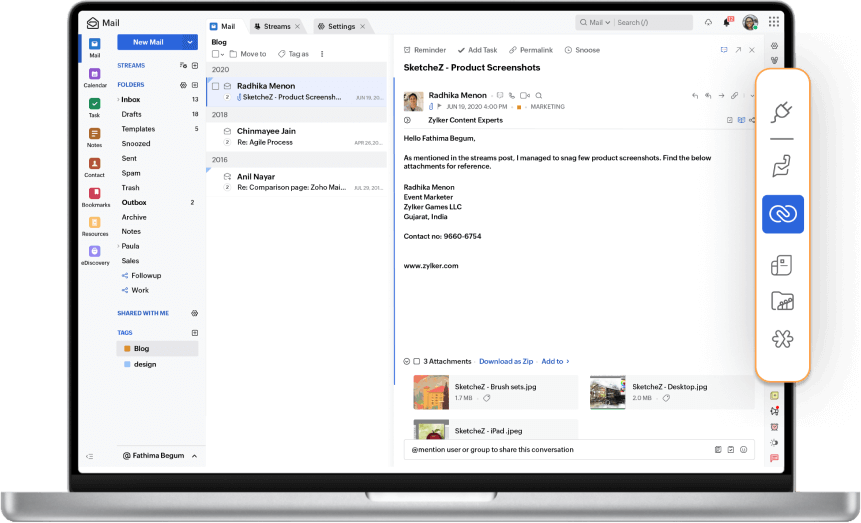Open the folder chart icon in side panel

(782, 301)
